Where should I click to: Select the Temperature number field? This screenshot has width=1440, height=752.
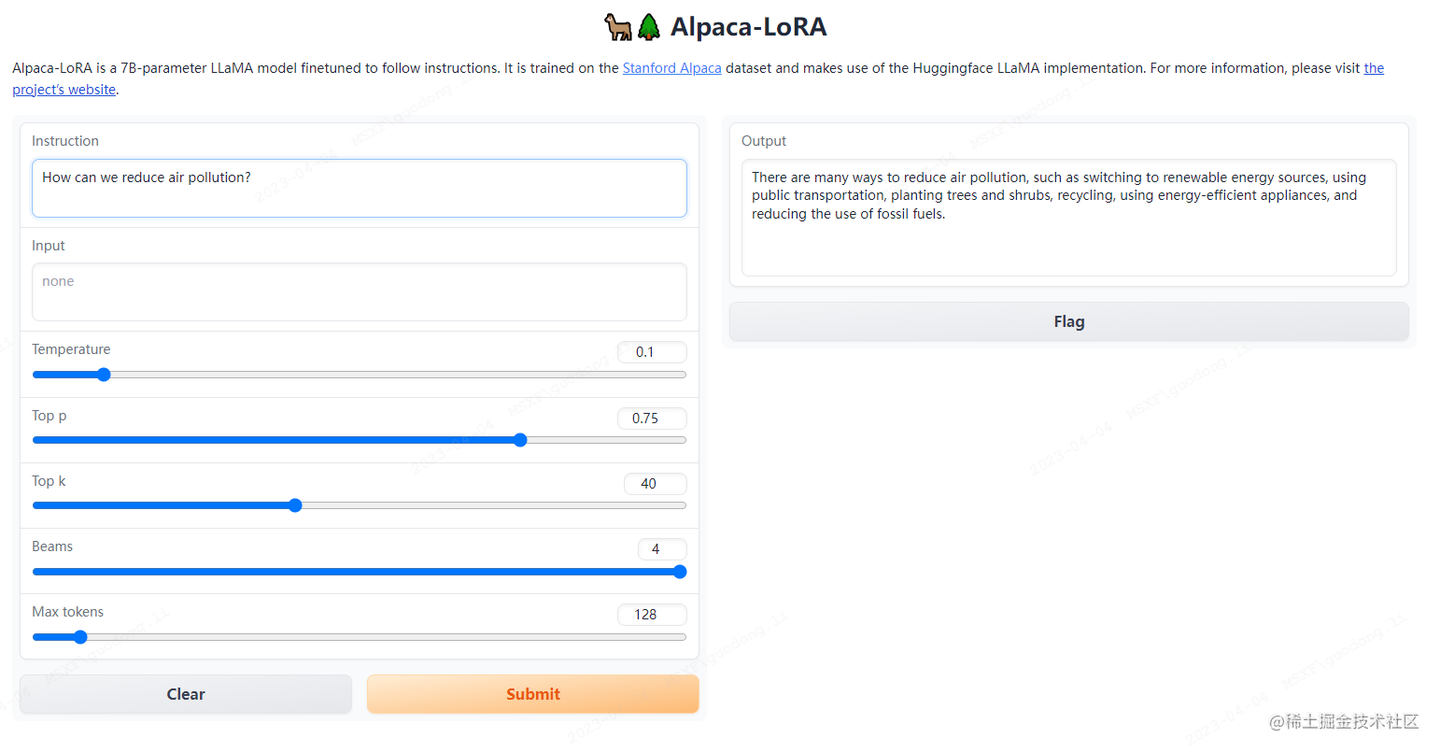651,352
